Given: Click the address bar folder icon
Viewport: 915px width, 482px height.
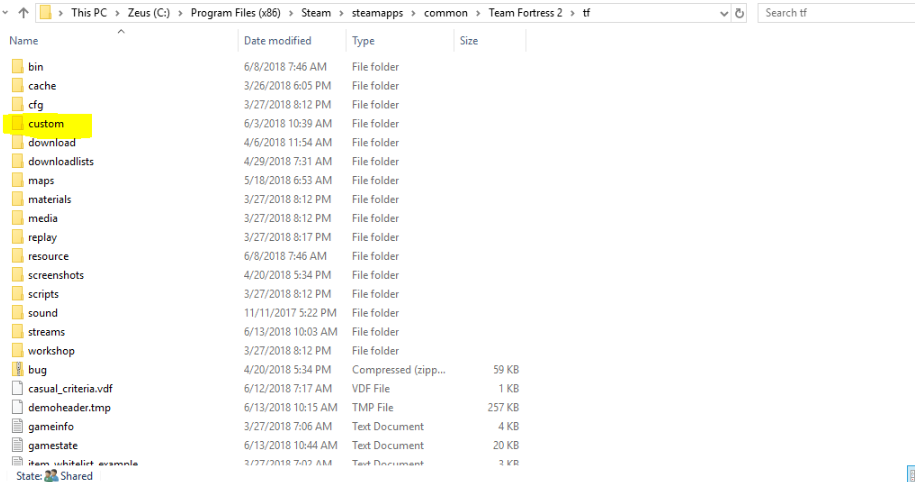Looking at the screenshot, I should [46, 12].
